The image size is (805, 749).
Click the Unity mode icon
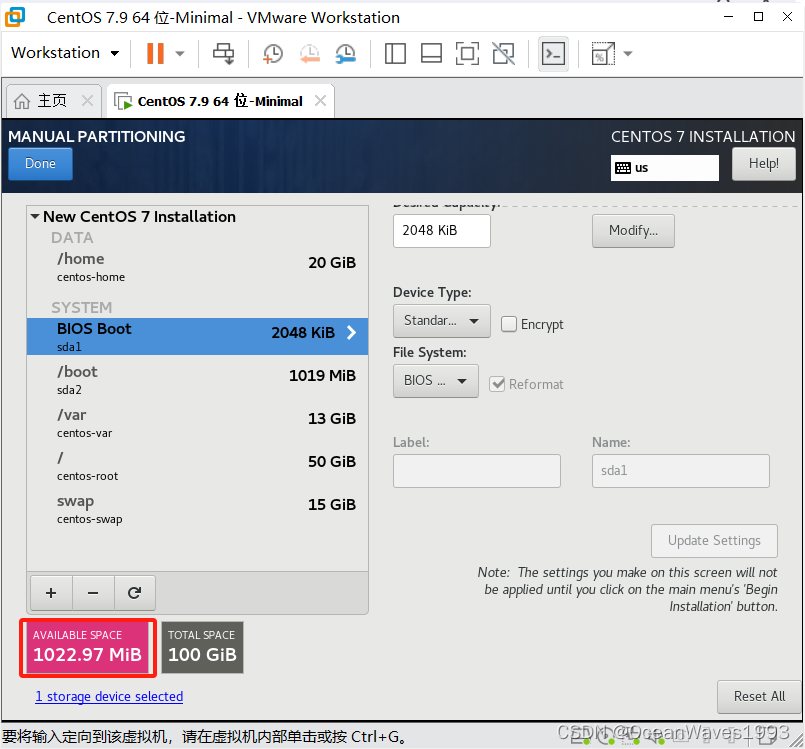(x=504, y=53)
